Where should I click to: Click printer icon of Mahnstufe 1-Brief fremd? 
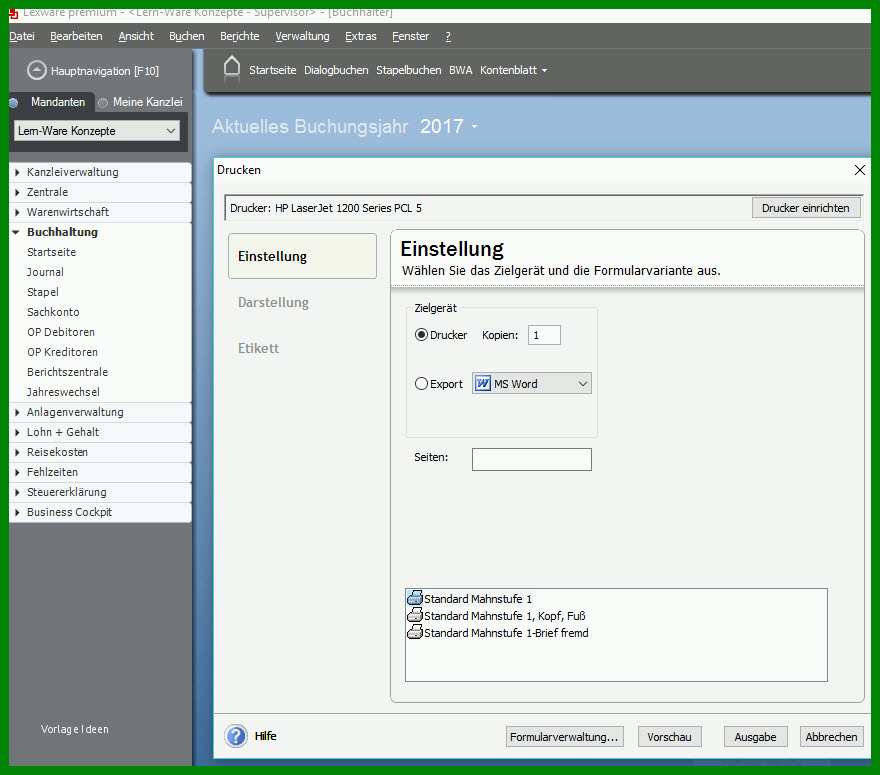(x=414, y=632)
